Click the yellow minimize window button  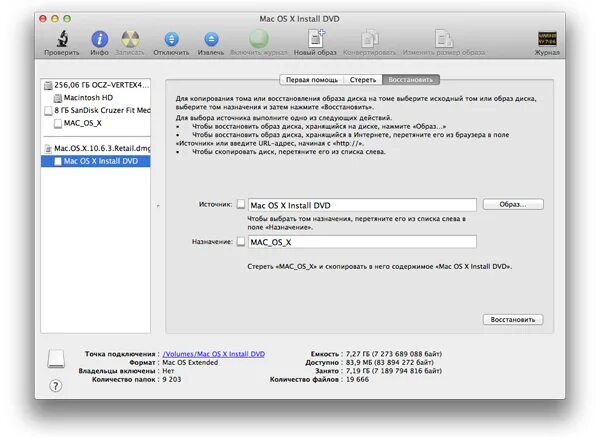click(x=55, y=18)
